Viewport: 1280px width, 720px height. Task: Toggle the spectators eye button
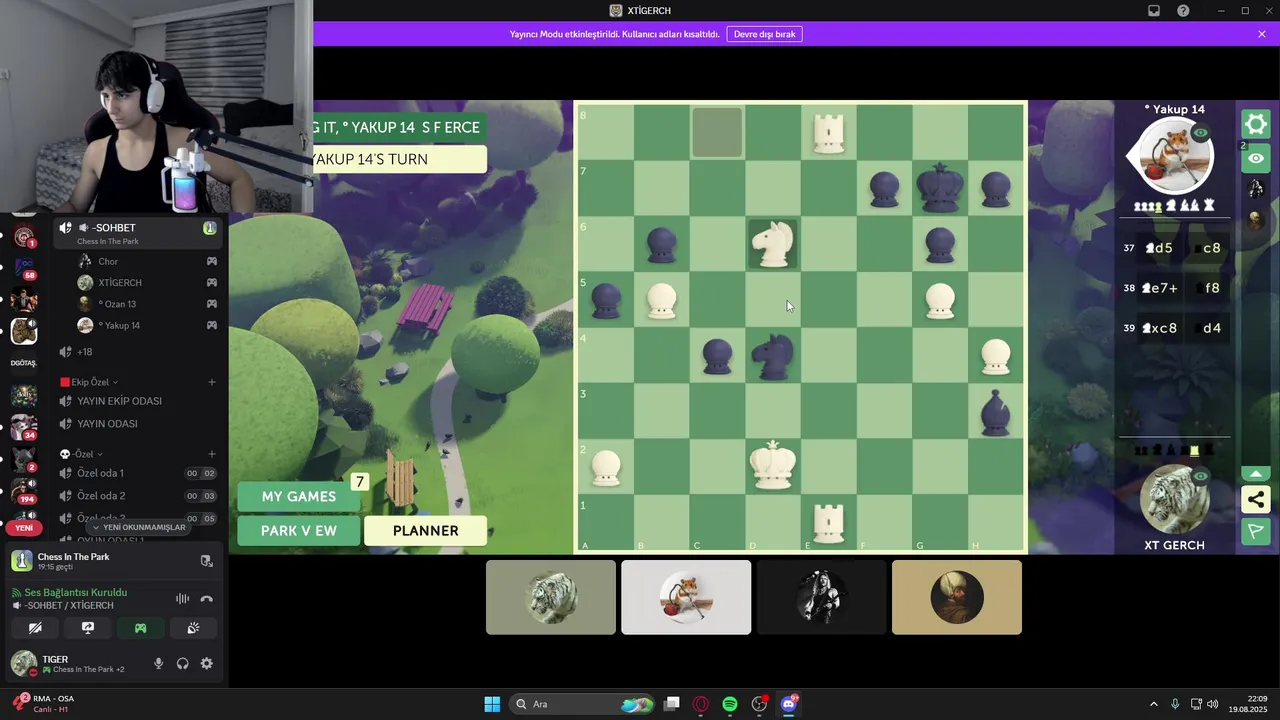click(x=1255, y=158)
